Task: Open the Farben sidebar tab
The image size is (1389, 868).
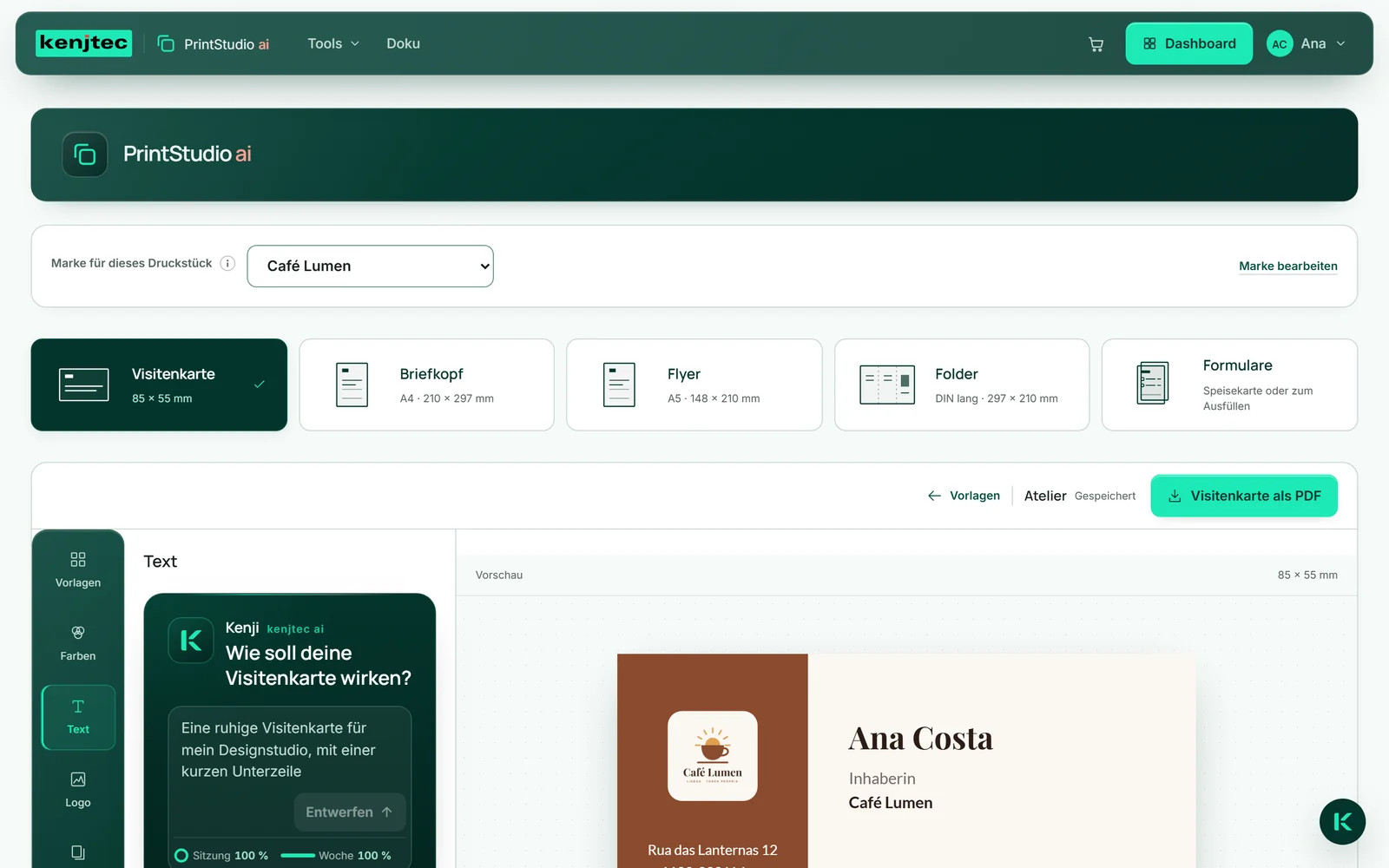Action: (78, 643)
